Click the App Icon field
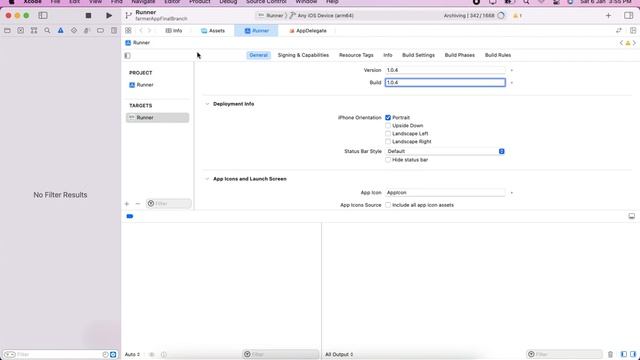 tap(445, 193)
